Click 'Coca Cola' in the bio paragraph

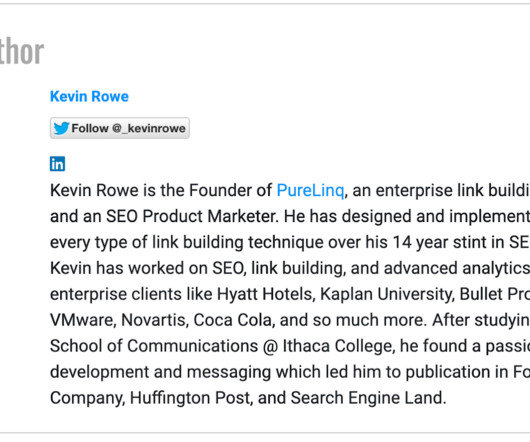pos(233,320)
